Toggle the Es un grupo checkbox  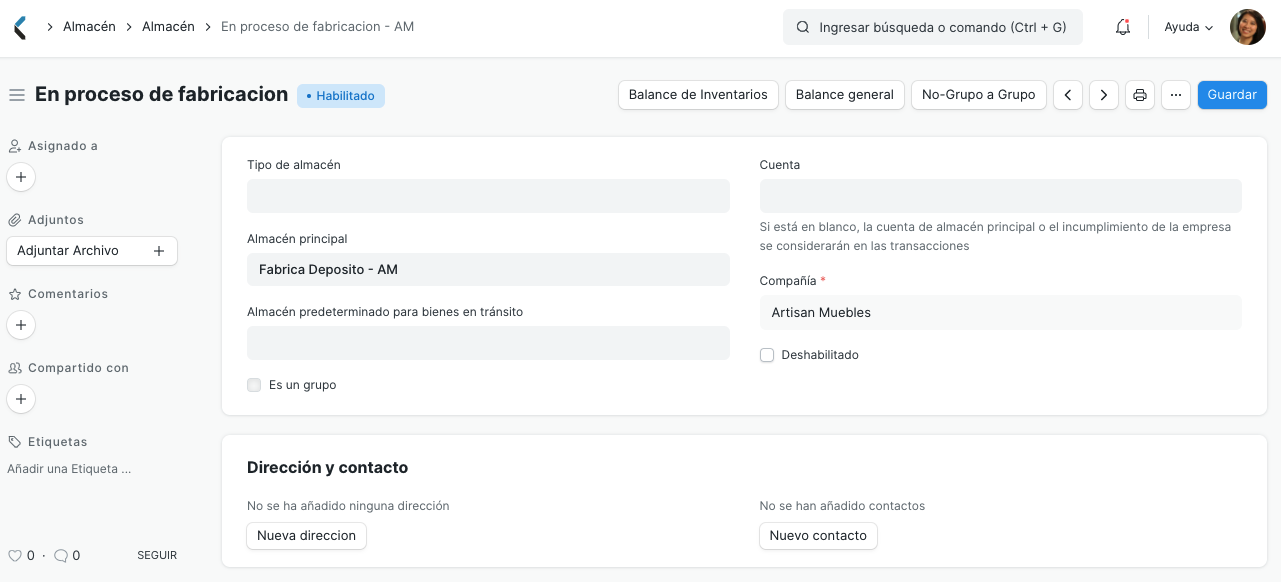(x=254, y=385)
